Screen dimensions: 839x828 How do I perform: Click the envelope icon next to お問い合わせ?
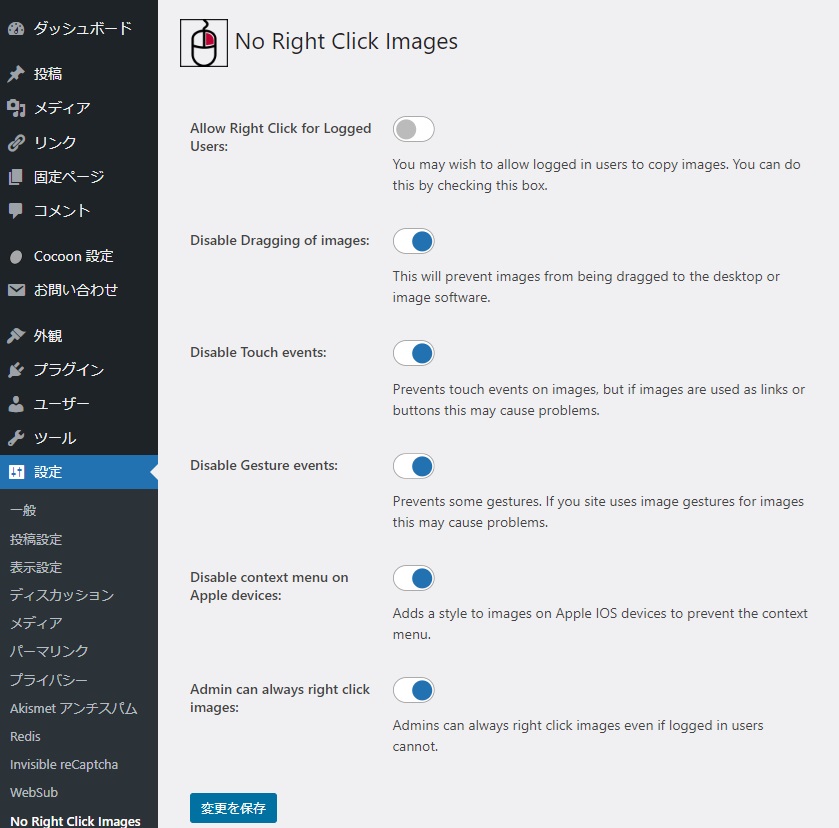click(x=16, y=290)
